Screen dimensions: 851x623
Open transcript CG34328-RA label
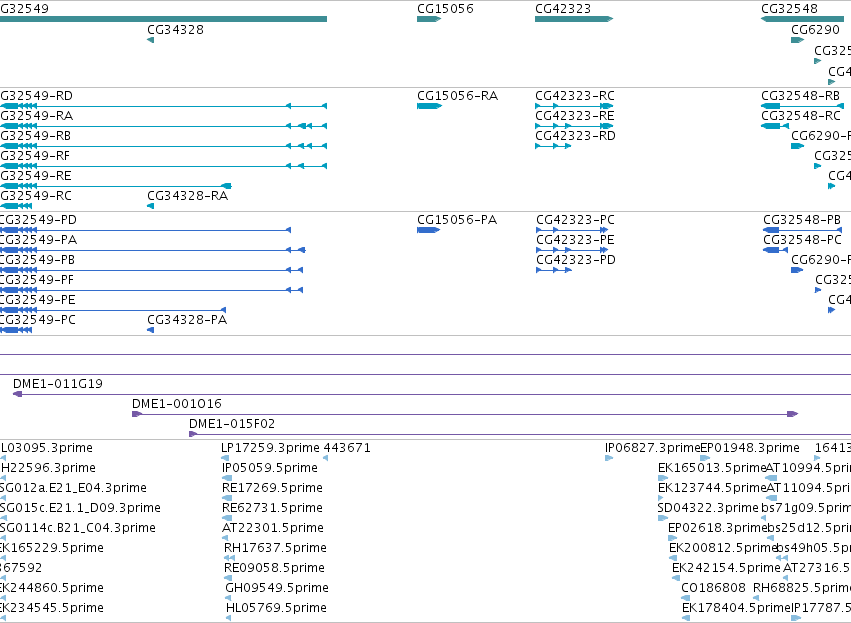tap(187, 196)
